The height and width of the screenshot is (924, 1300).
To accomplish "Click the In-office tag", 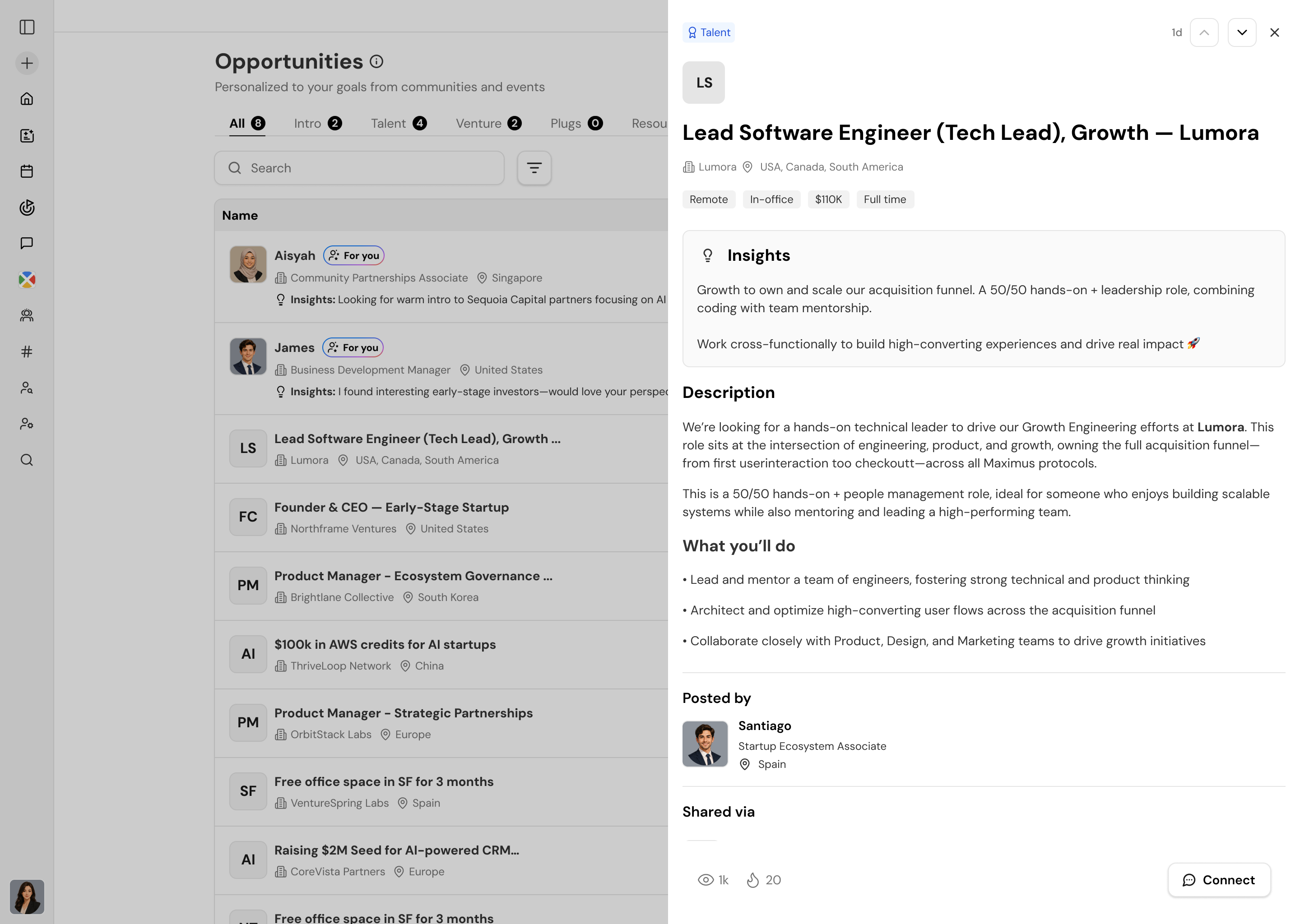I will click(x=771, y=200).
